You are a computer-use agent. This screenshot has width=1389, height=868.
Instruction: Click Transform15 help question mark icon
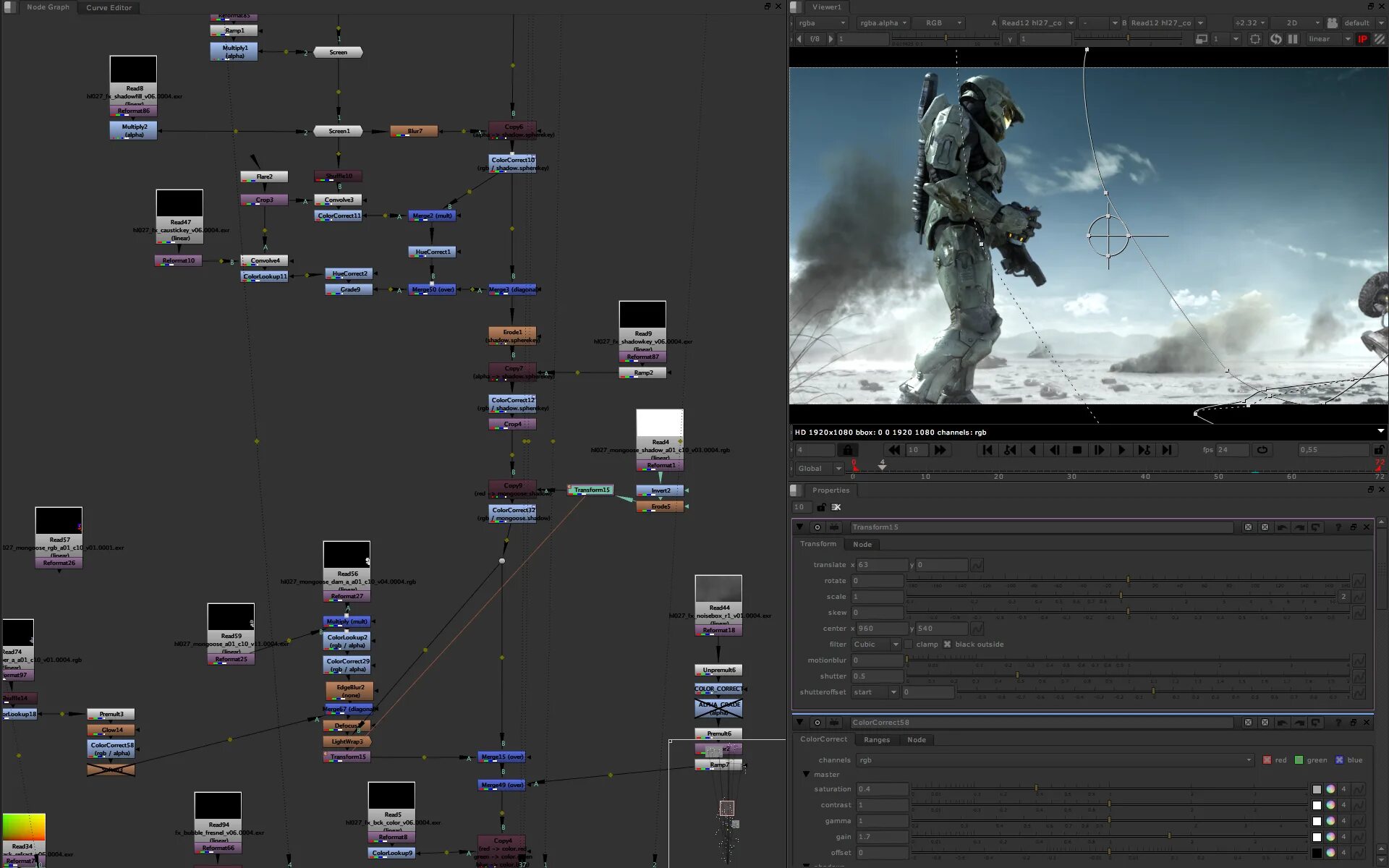(x=1338, y=527)
